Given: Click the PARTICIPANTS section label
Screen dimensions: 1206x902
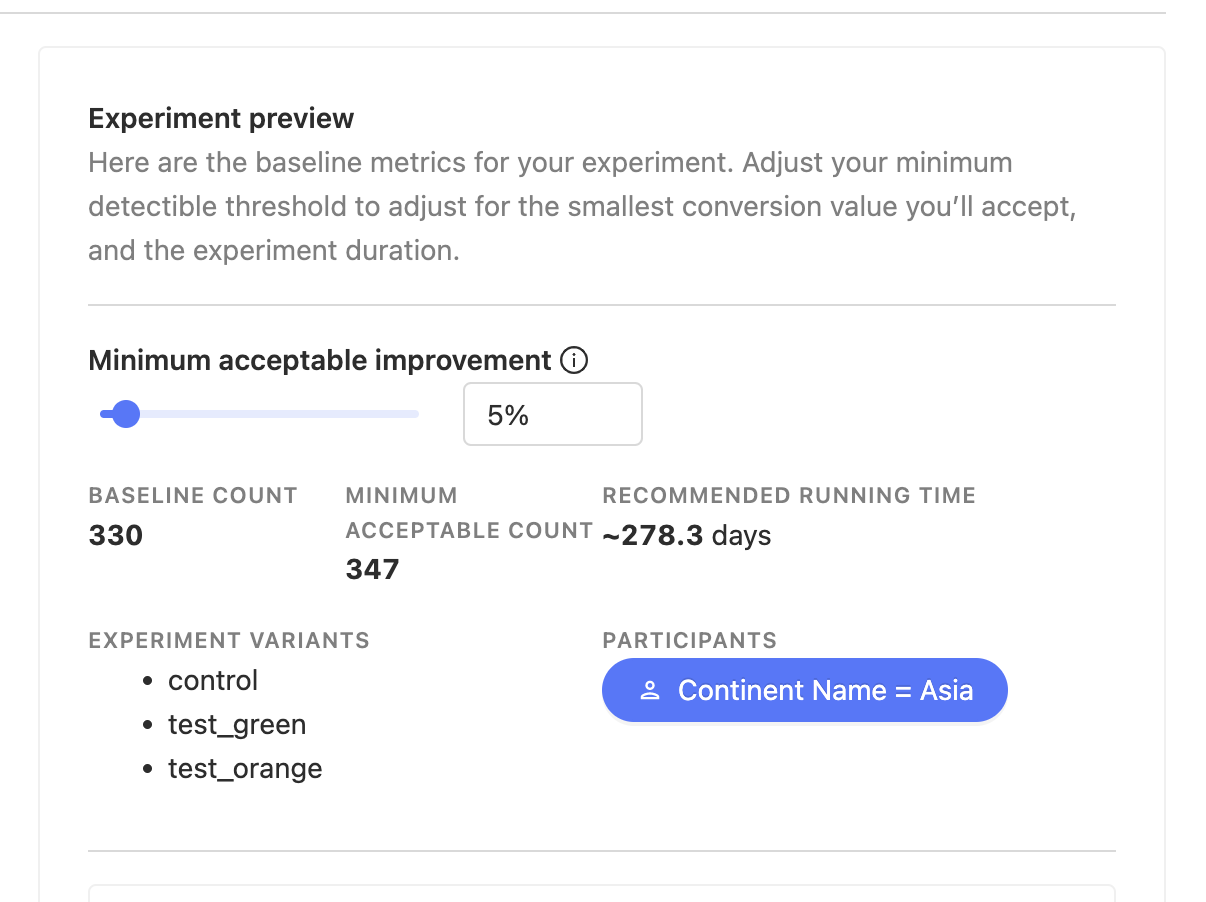Looking at the screenshot, I should (x=689, y=640).
